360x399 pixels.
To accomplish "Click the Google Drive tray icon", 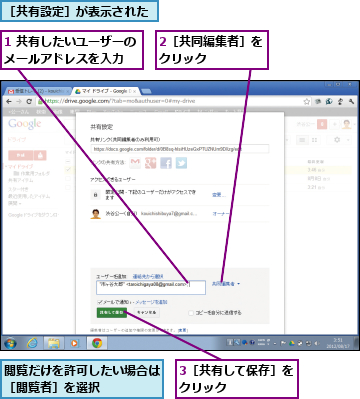I will pos(292,343).
